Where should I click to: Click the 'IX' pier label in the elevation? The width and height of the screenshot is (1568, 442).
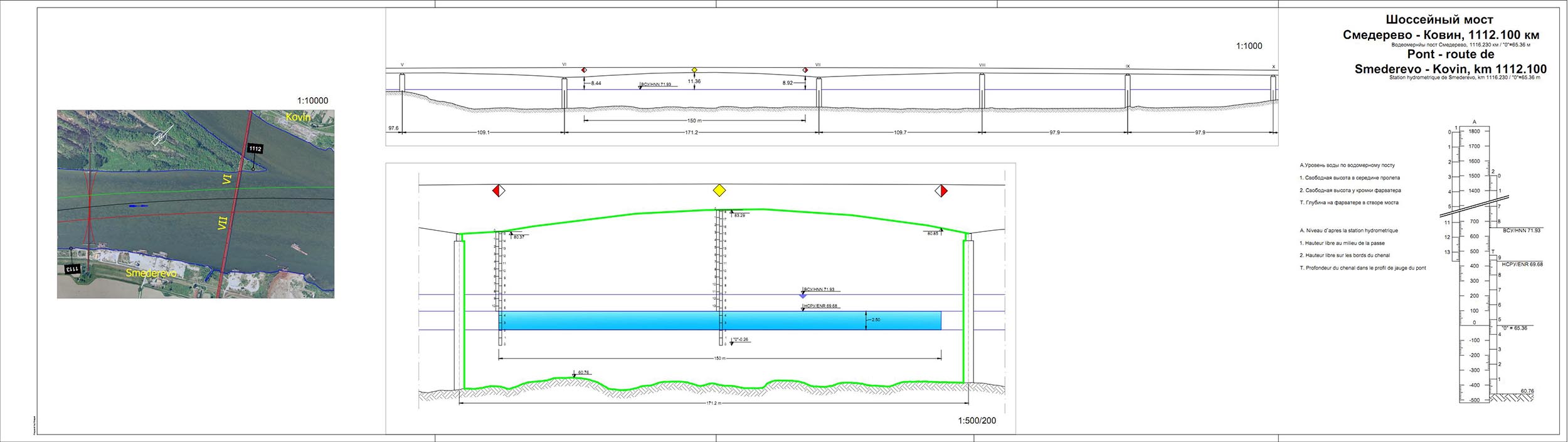tap(1128, 66)
